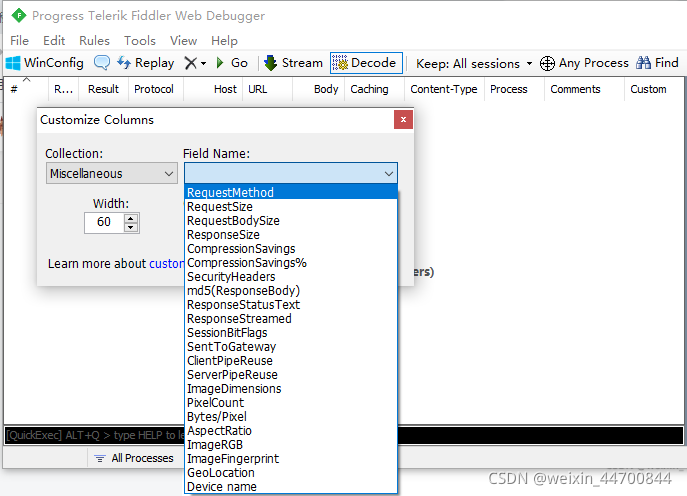
Task: Open the View menu
Action: click(x=183, y=41)
